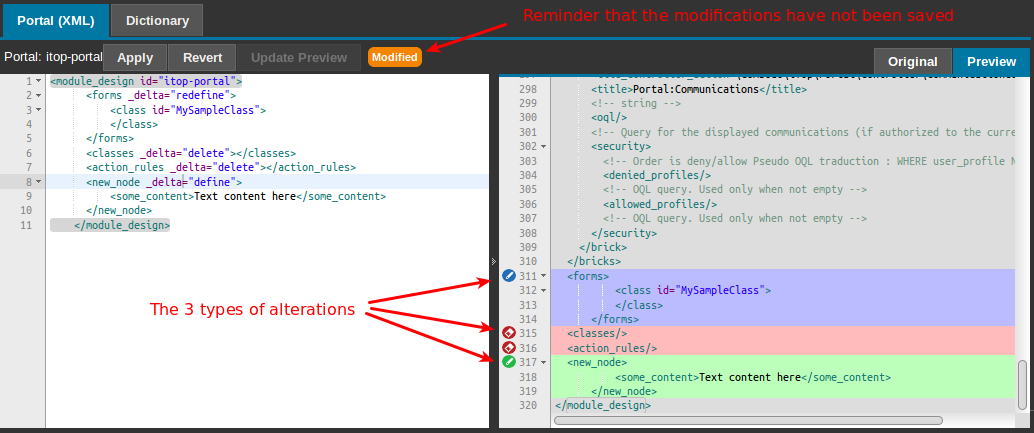Fold the forms block at line 2
Image resolution: width=1034 pixels, height=433 pixels.
click(38, 95)
